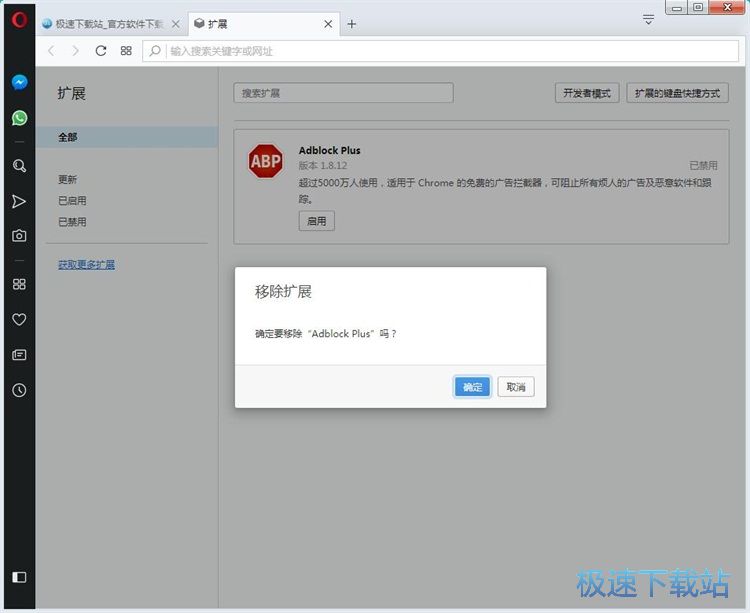750x613 pixels.
Task: Click the Adblock Plus extension title
Action: point(330,150)
